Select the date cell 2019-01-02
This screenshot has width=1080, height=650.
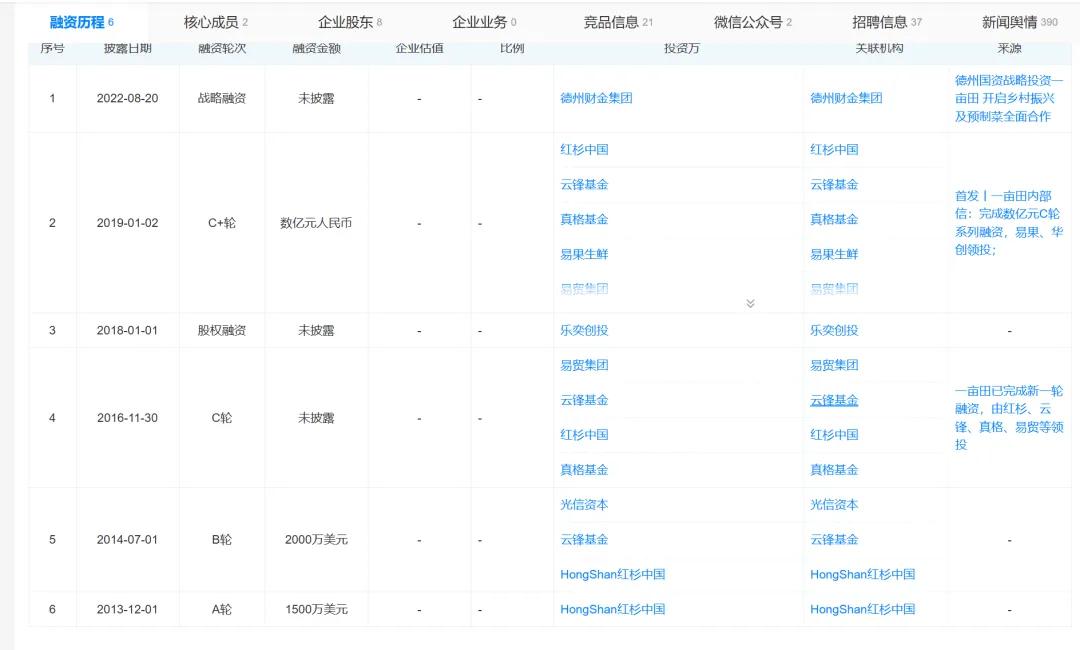pos(127,223)
